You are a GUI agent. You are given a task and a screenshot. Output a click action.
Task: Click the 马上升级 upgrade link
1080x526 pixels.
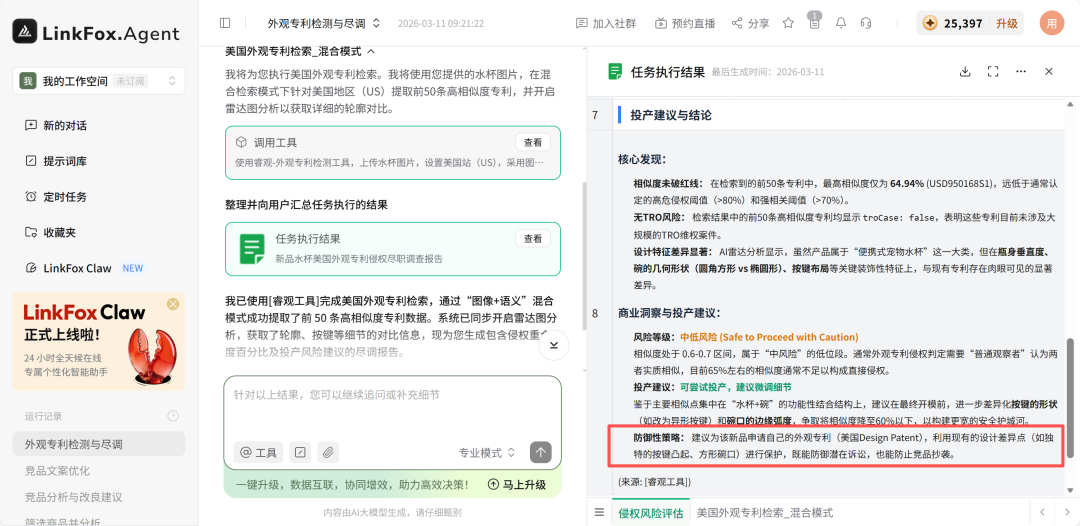[x=516, y=484]
